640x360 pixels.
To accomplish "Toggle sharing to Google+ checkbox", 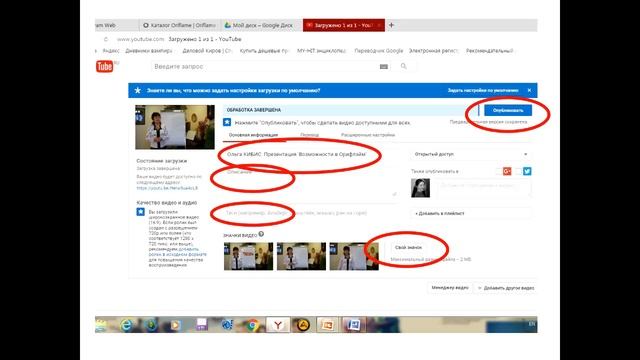I will point(499,171).
